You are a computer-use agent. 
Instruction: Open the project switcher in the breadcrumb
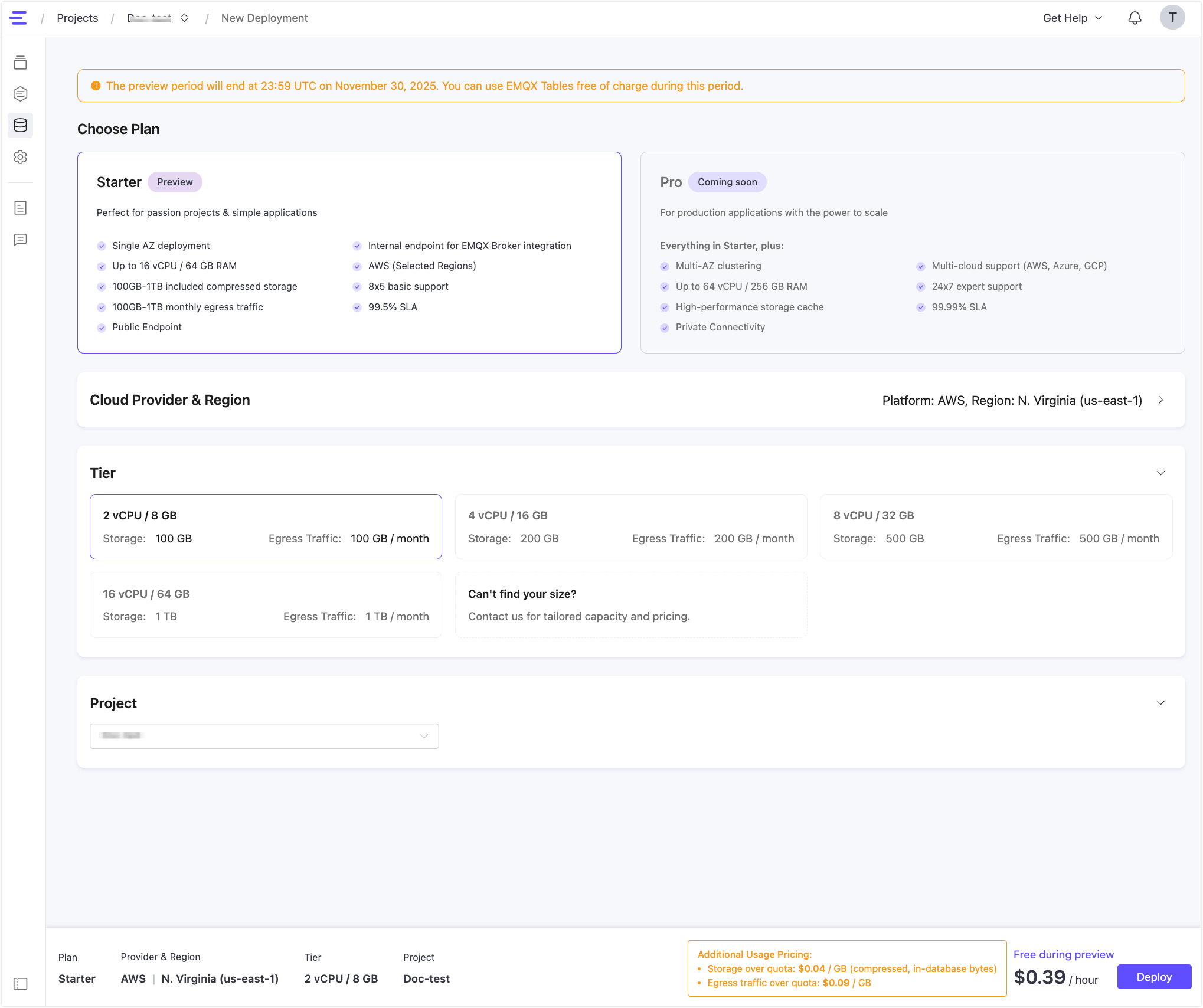[x=185, y=18]
